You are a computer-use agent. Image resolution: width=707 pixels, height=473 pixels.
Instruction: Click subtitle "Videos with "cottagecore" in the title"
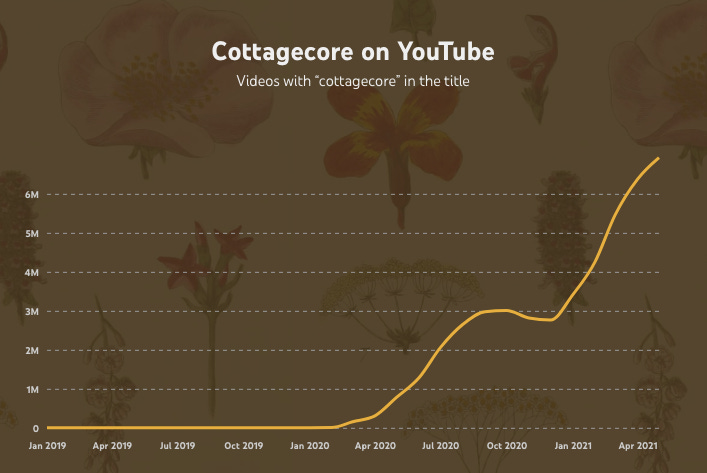(x=353, y=81)
